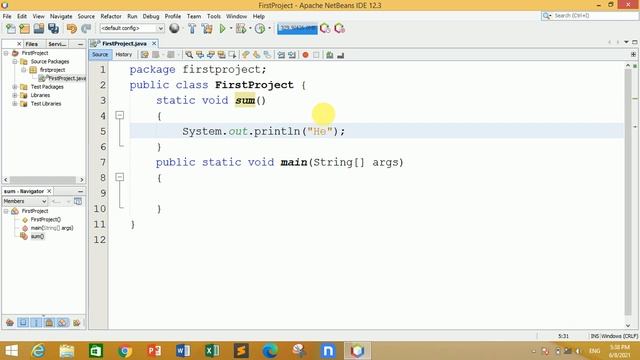Image resolution: width=640 pixels, height=360 pixels.
Task: Click the New File toolbar icon
Action: coord(11,29)
